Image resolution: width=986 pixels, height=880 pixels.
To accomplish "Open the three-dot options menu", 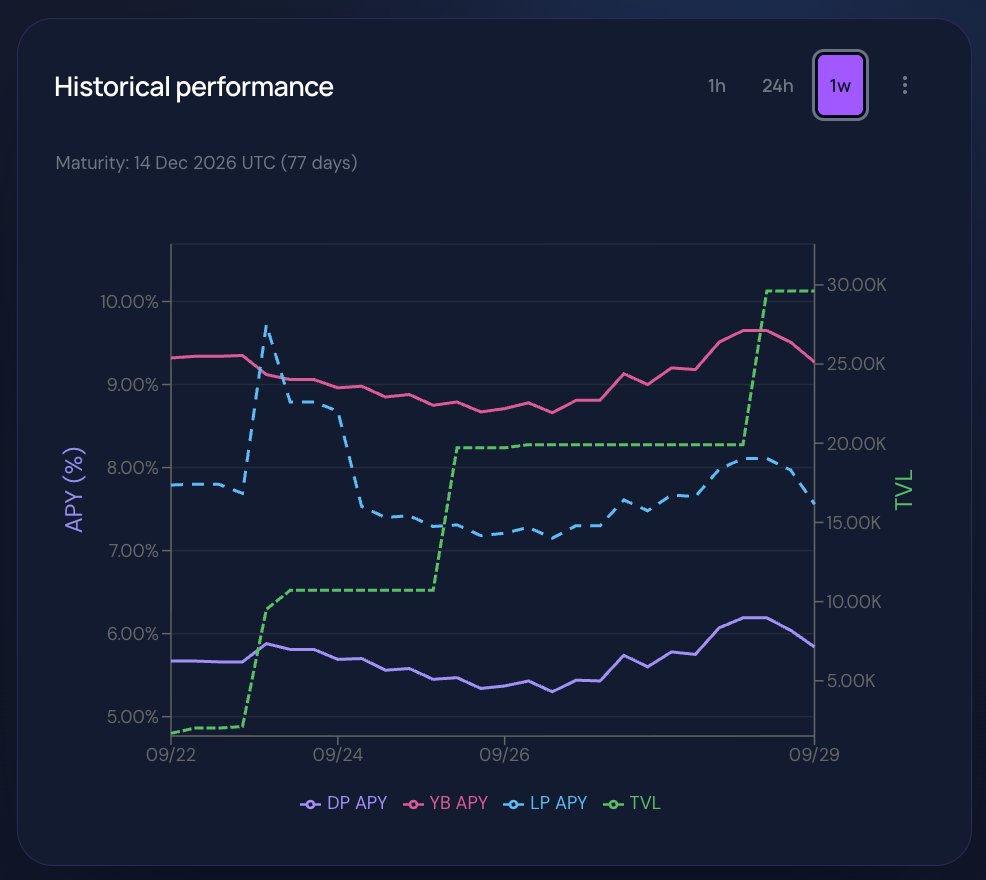I will coord(904,86).
